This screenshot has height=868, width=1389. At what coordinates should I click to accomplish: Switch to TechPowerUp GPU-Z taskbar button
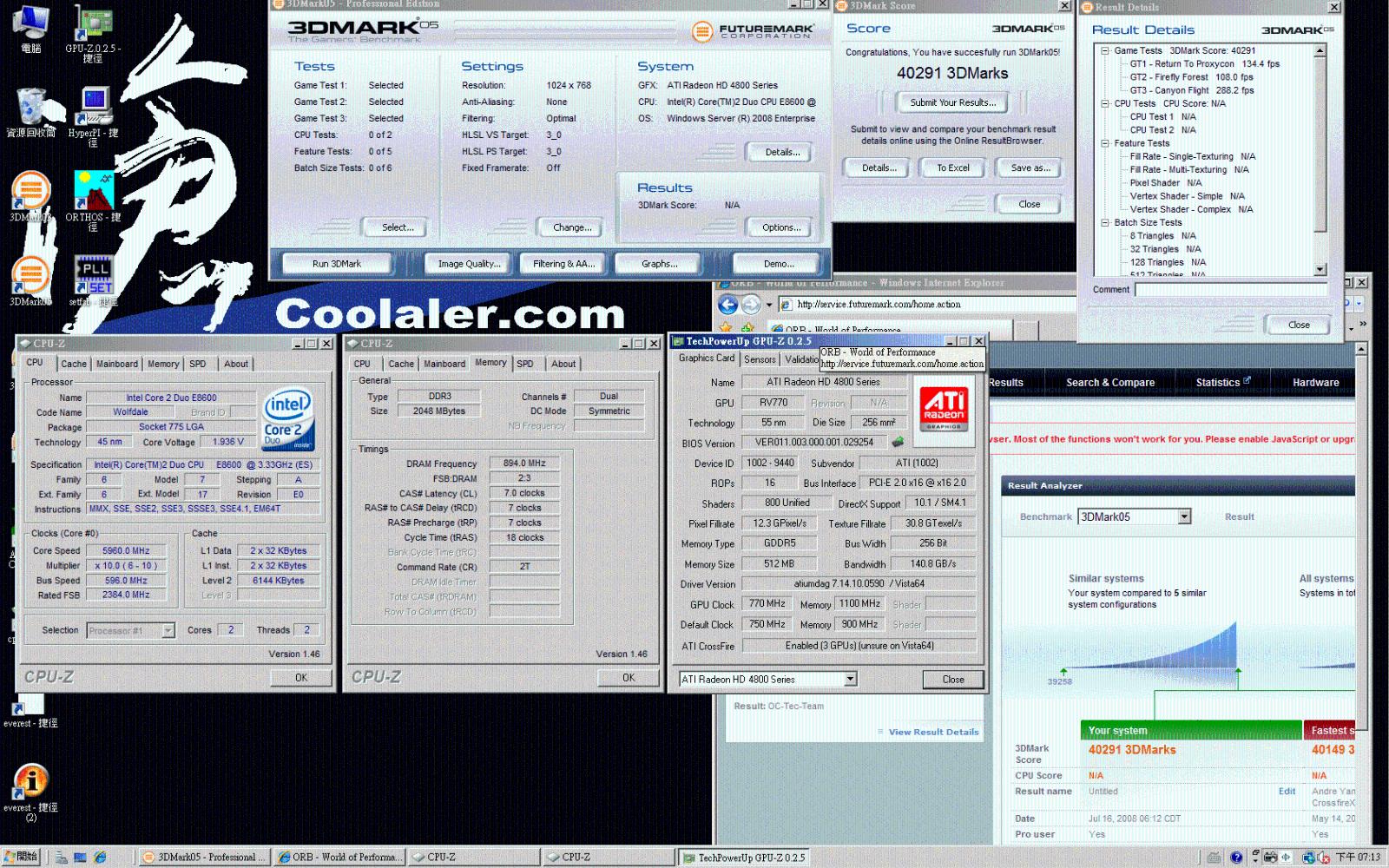(x=744, y=858)
